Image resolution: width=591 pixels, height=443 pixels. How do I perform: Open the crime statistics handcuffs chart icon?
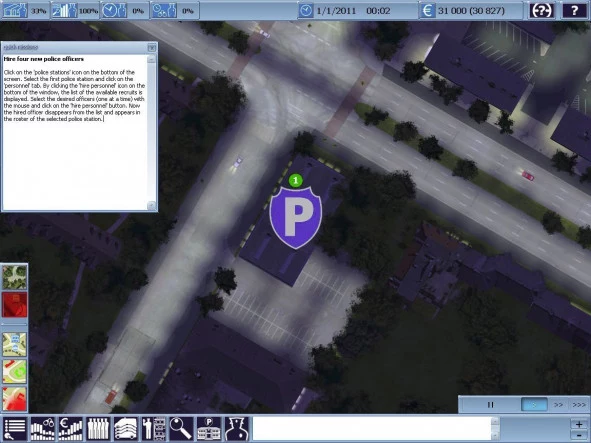pos(42,428)
